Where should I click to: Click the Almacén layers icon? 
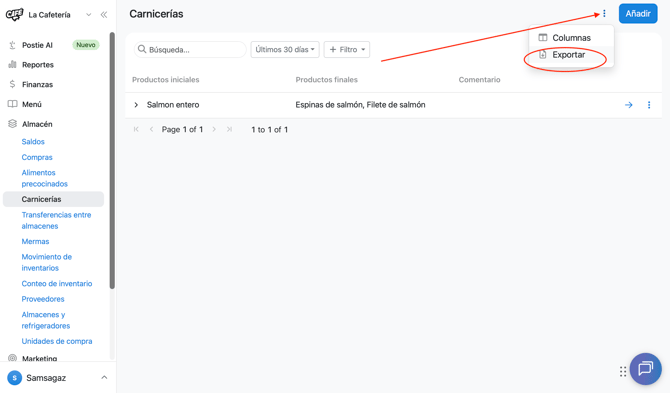point(12,124)
